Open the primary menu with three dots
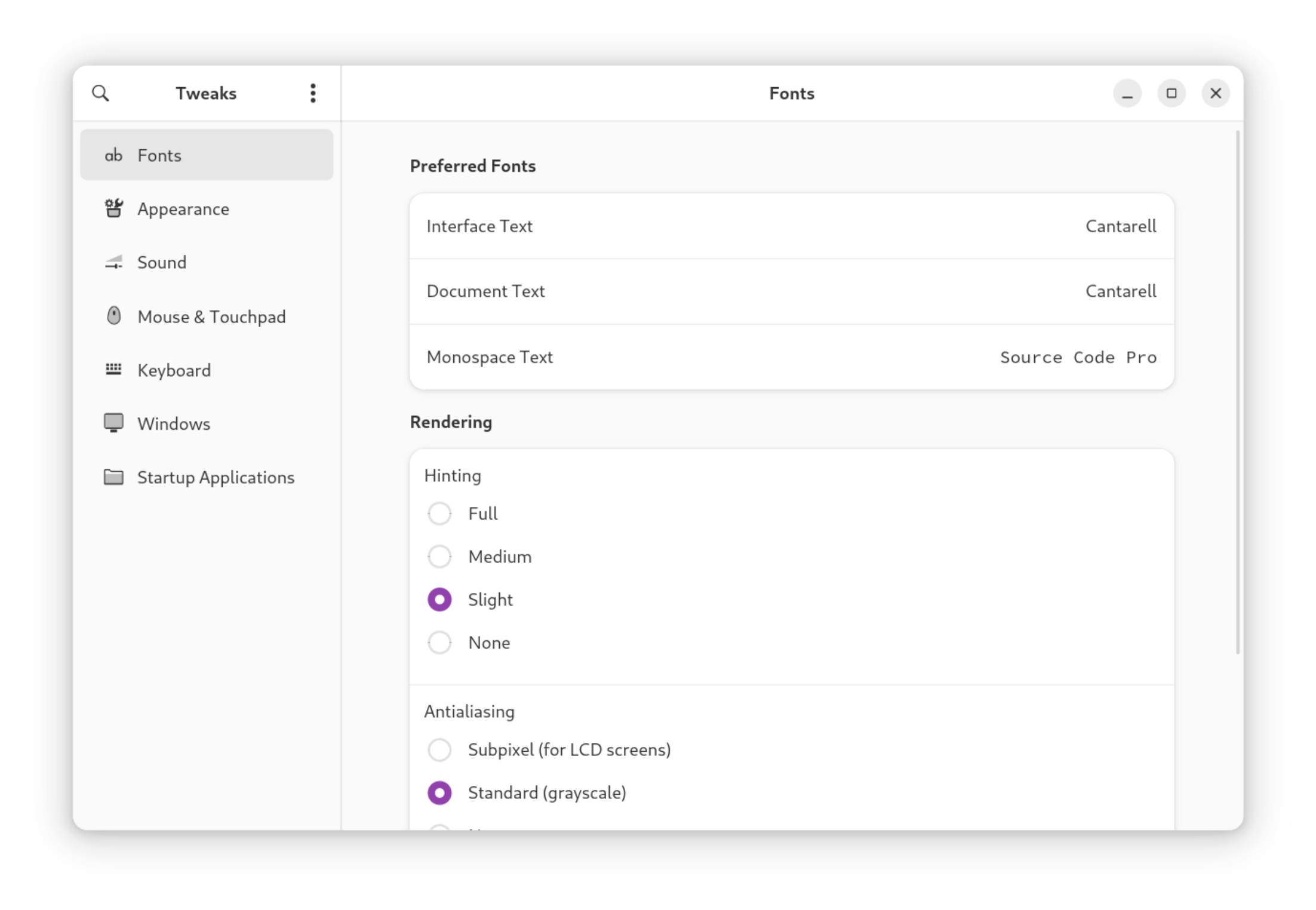Image resolution: width=1316 pixels, height=910 pixels. [x=312, y=93]
